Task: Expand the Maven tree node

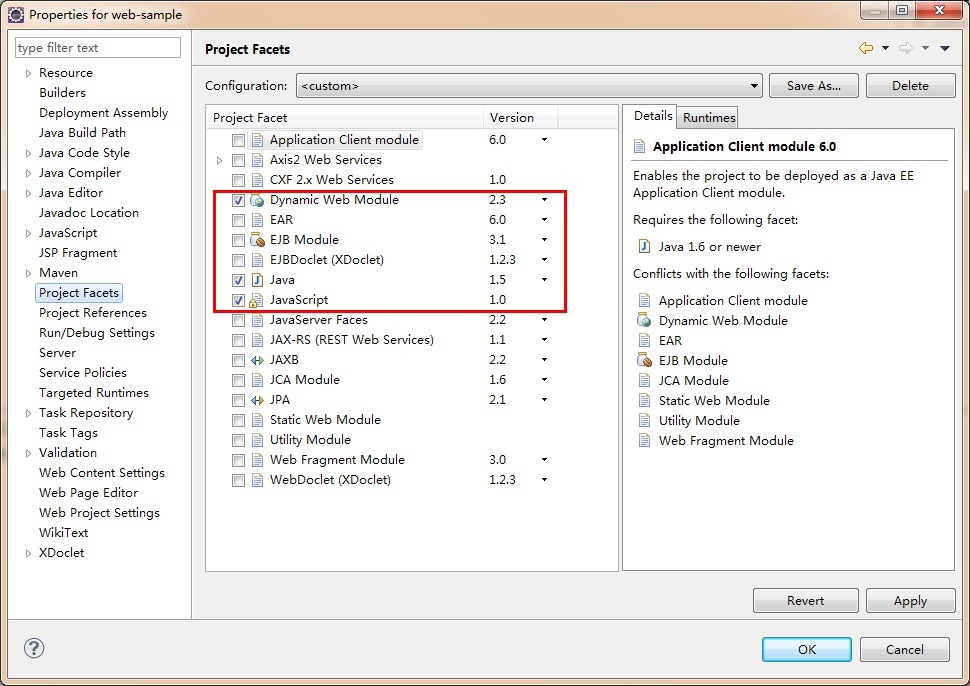Action: (x=28, y=273)
